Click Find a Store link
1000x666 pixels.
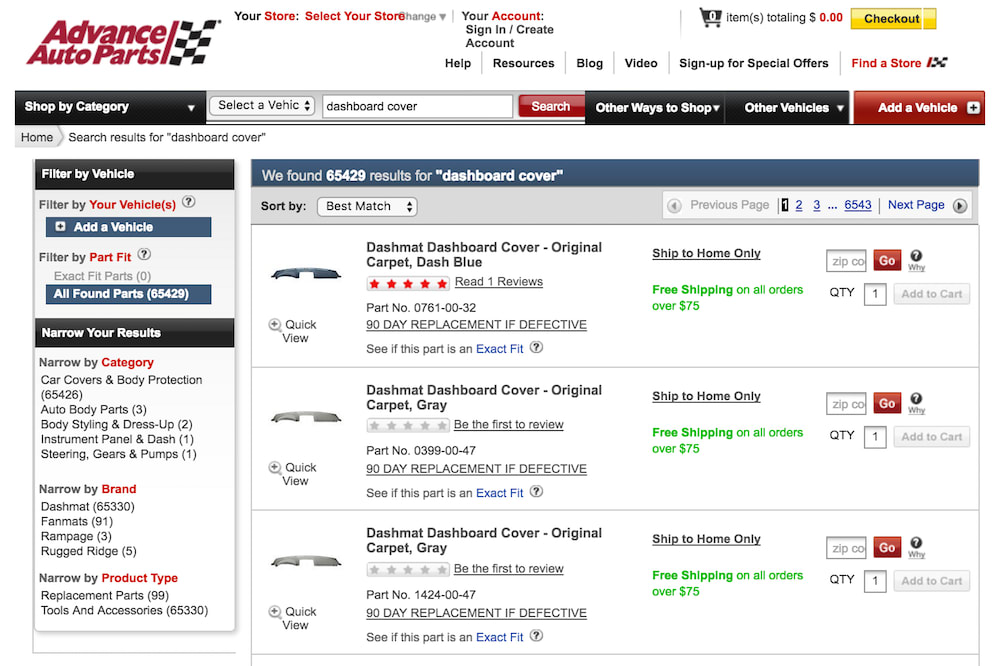[886, 63]
